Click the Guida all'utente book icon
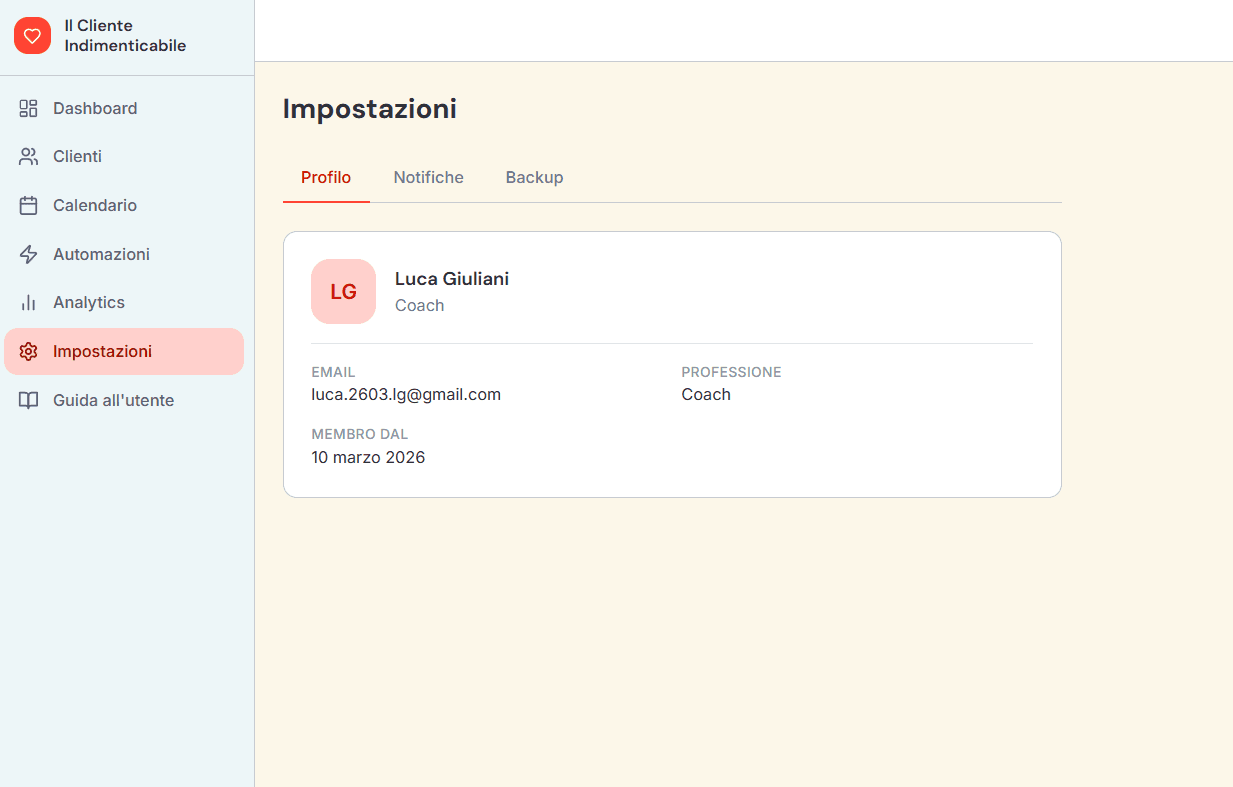The height and width of the screenshot is (787, 1233). click(28, 400)
